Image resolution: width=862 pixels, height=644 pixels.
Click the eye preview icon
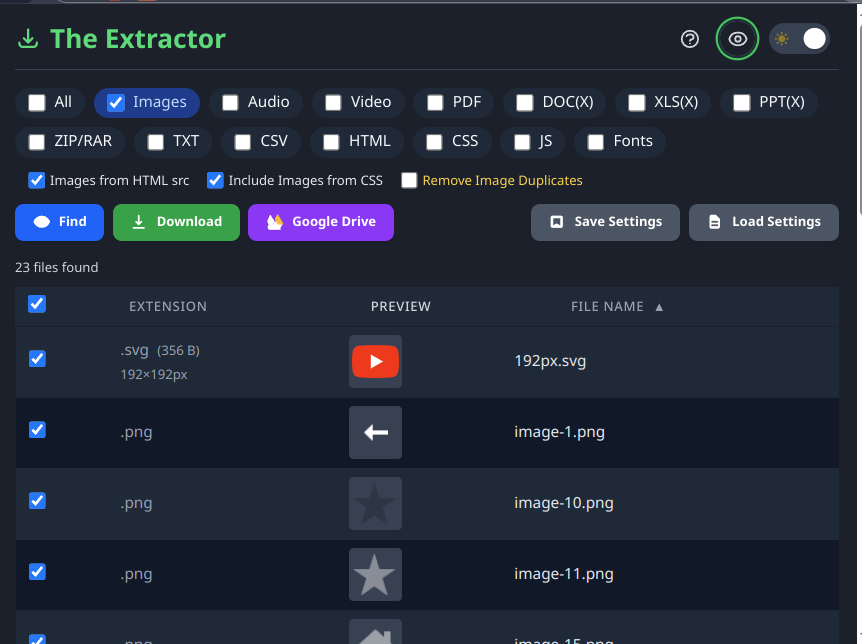click(737, 39)
